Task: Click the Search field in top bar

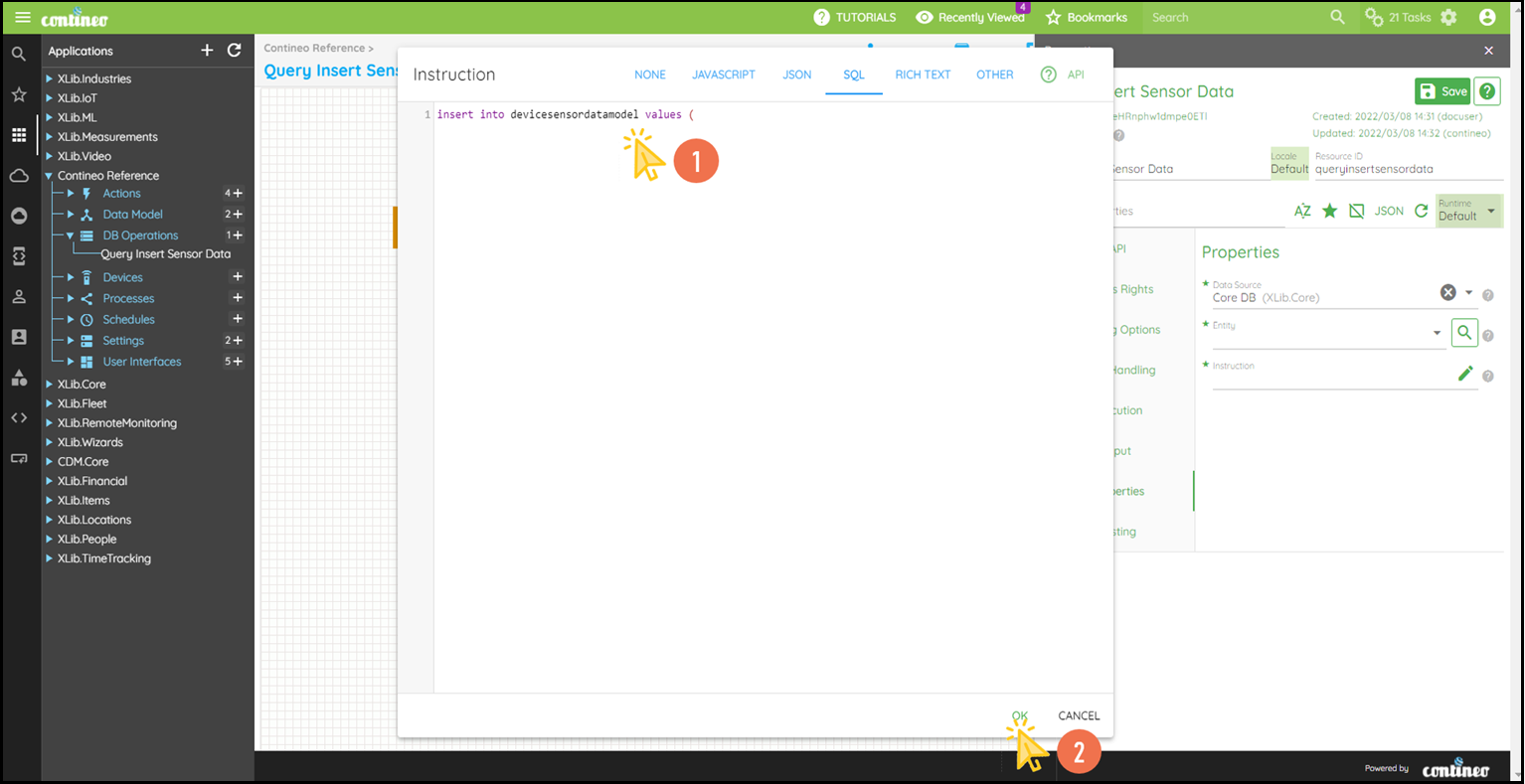Action: 1233,18
